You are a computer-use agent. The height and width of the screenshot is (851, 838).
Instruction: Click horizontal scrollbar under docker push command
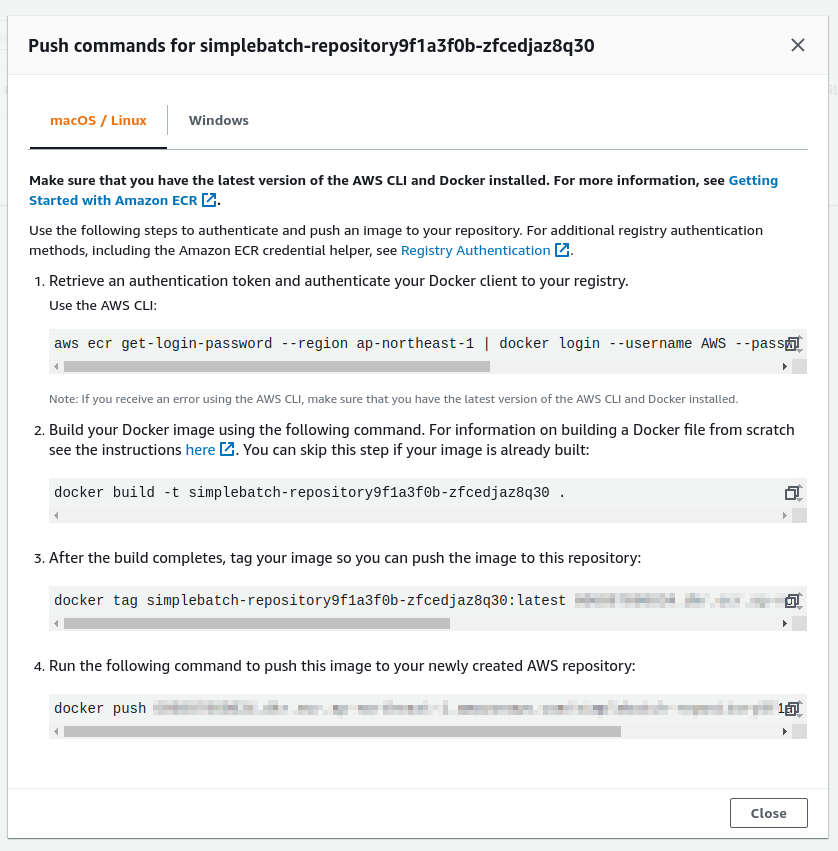click(342, 731)
